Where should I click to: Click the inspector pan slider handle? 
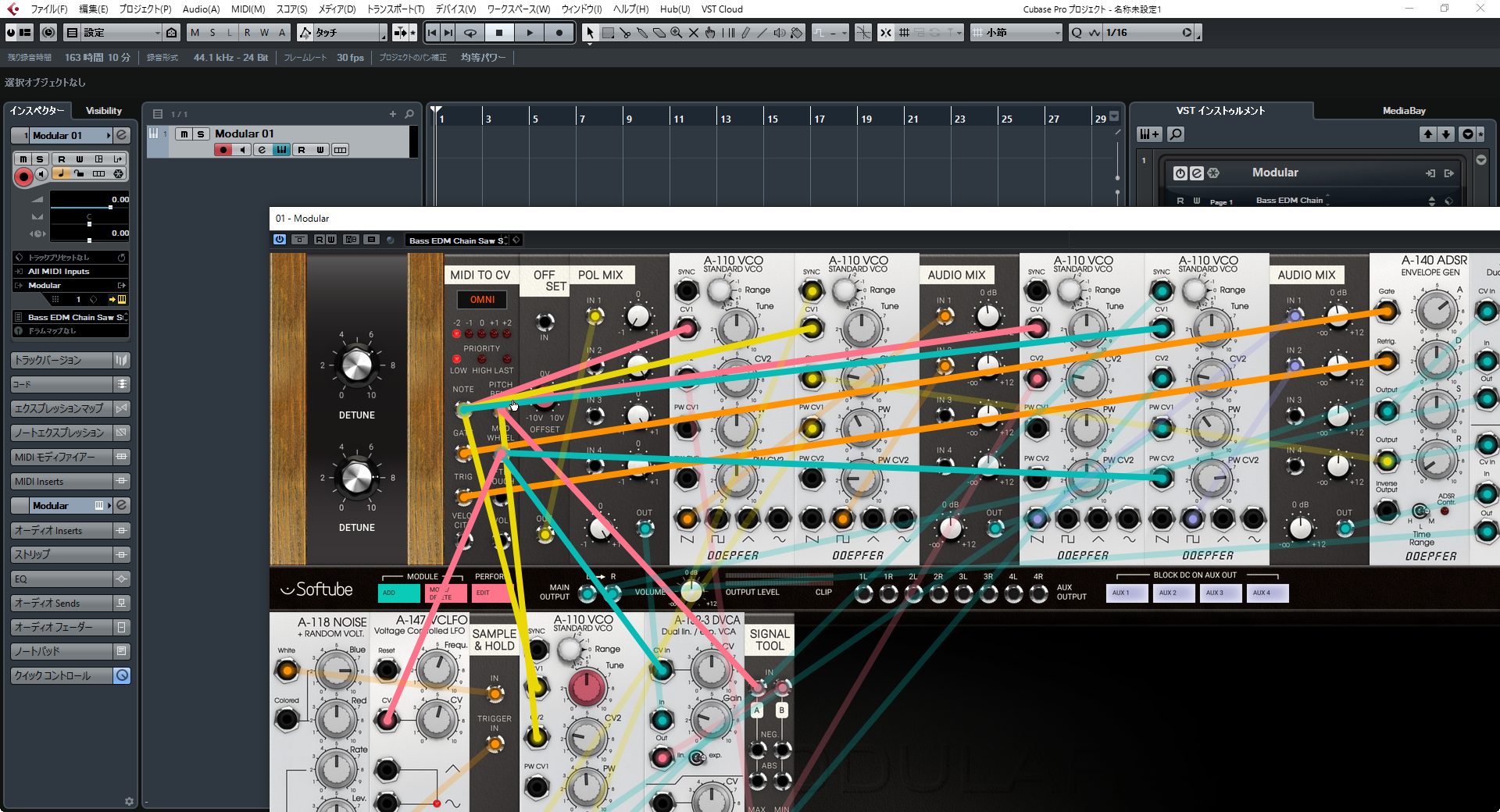pos(89,225)
